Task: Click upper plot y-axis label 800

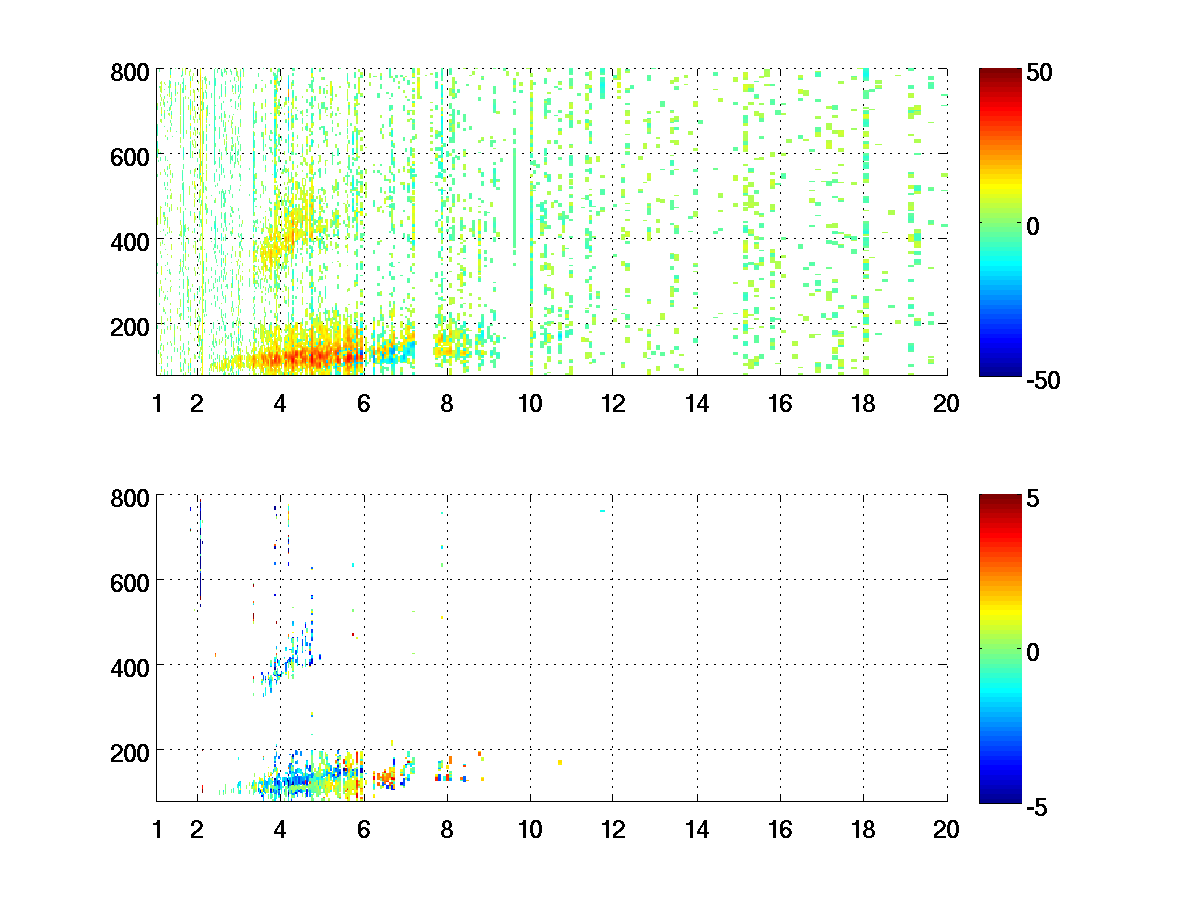Action: coord(130,72)
